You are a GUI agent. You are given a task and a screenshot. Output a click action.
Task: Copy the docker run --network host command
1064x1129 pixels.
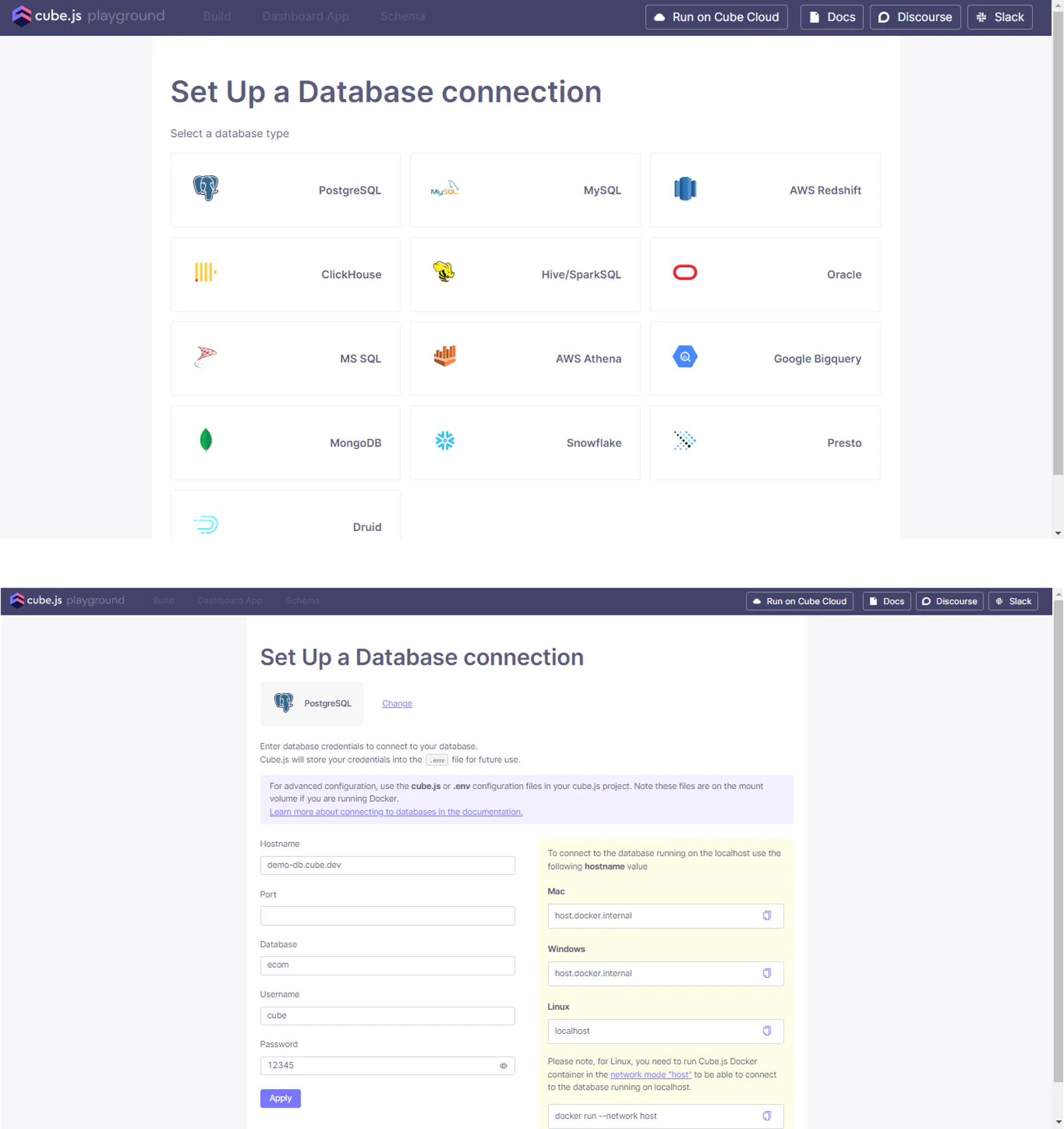tap(767, 1116)
